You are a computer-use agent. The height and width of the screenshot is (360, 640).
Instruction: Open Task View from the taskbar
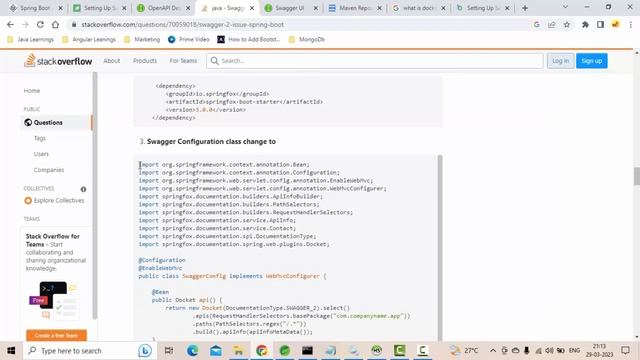coord(169,351)
